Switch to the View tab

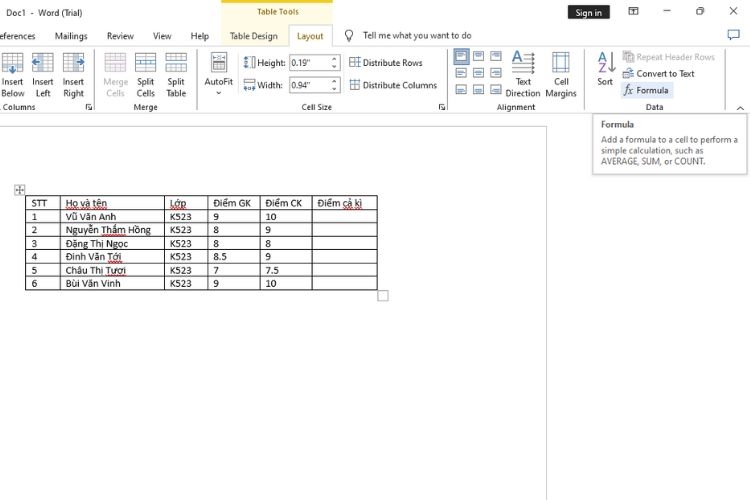162,36
